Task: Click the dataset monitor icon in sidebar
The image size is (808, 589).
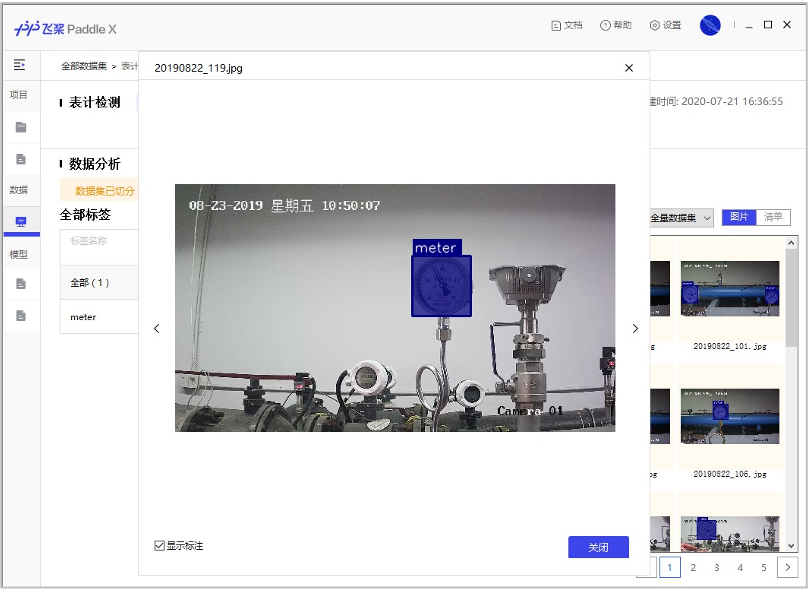Action: click(20, 222)
